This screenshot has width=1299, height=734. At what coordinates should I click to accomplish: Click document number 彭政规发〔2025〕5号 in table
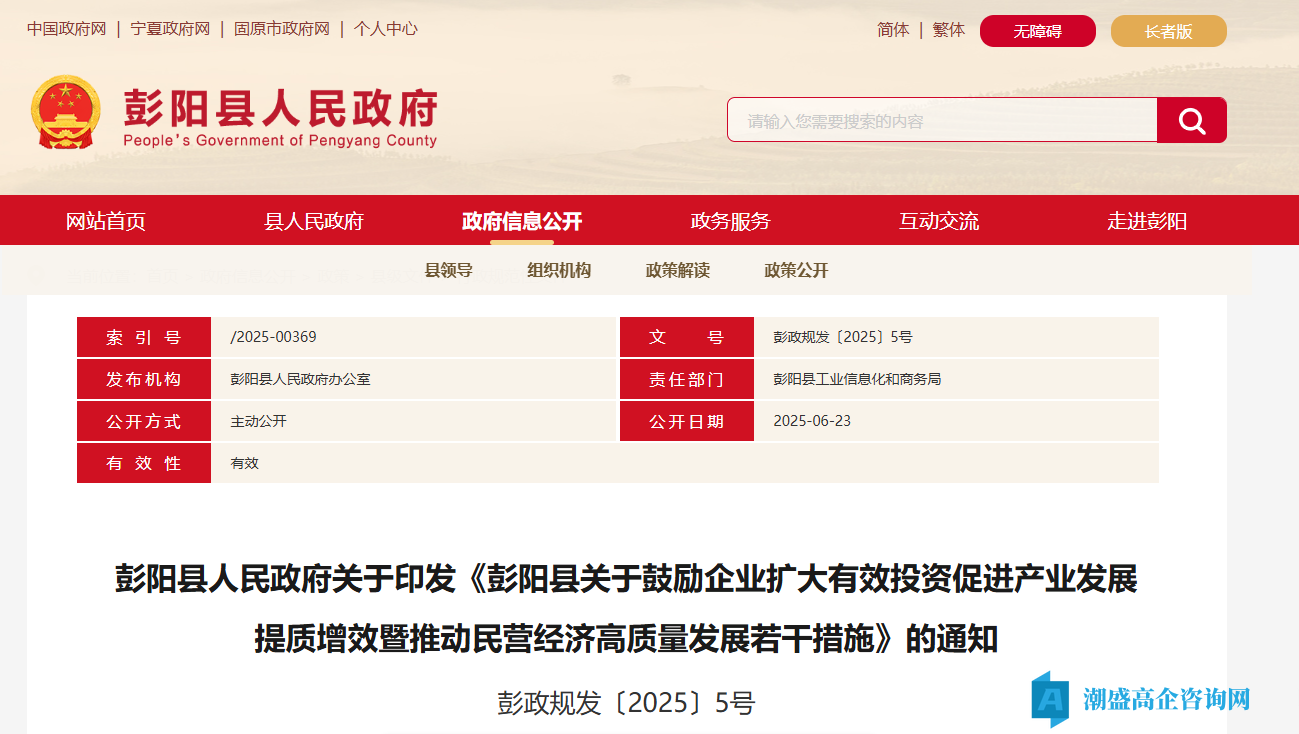click(843, 337)
